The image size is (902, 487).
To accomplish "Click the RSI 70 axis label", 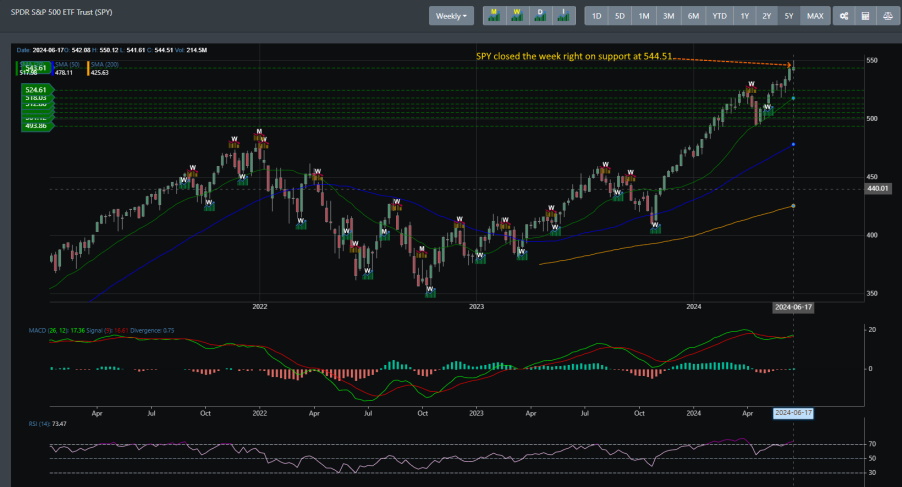I will [872, 444].
